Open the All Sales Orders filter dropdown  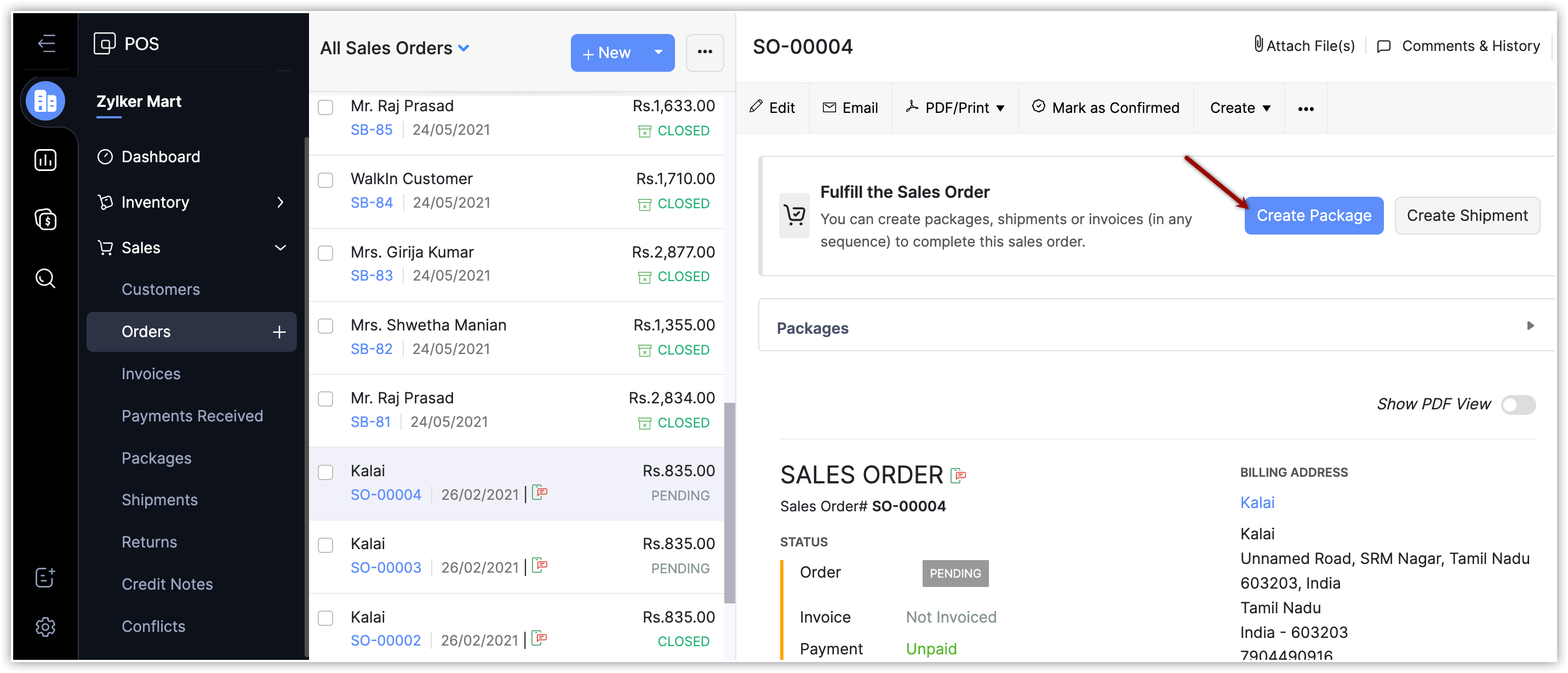pos(464,48)
